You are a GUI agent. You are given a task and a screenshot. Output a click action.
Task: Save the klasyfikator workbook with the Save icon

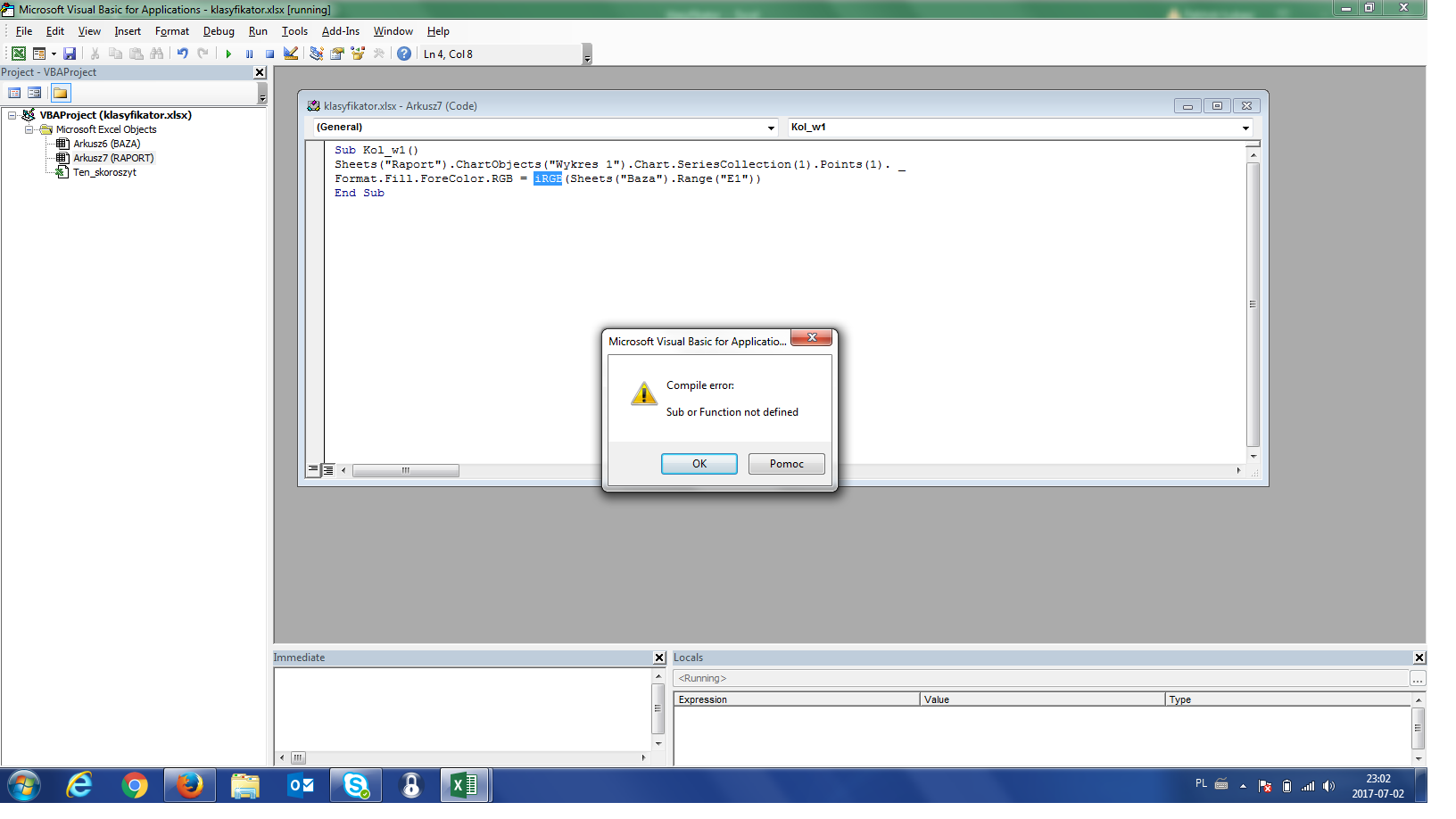[x=70, y=54]
